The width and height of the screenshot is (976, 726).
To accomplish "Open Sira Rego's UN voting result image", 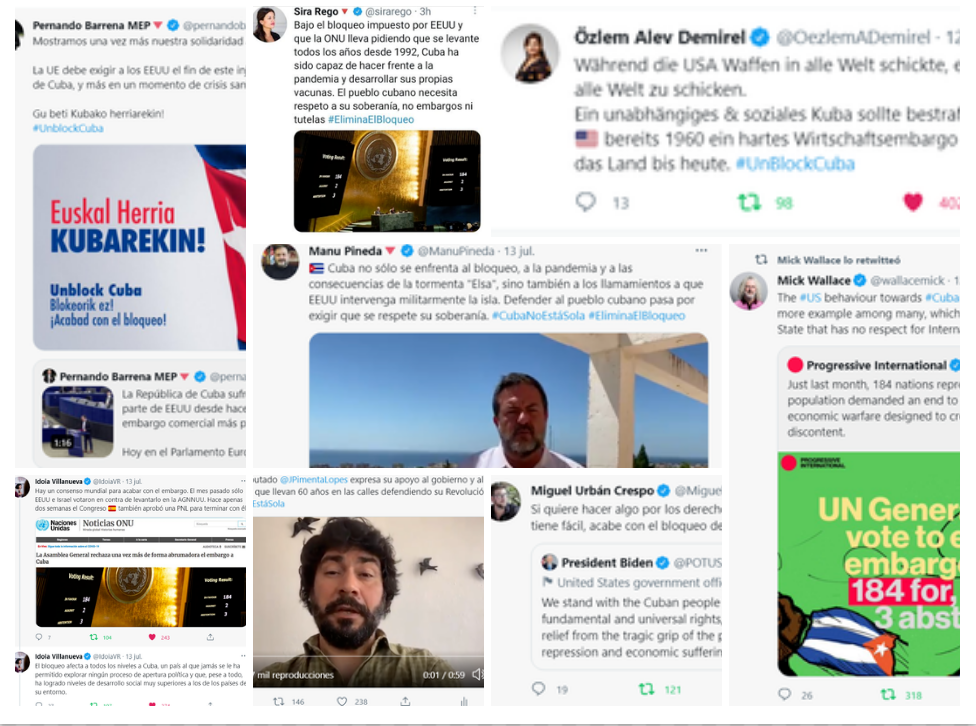I will pos(387,181).
